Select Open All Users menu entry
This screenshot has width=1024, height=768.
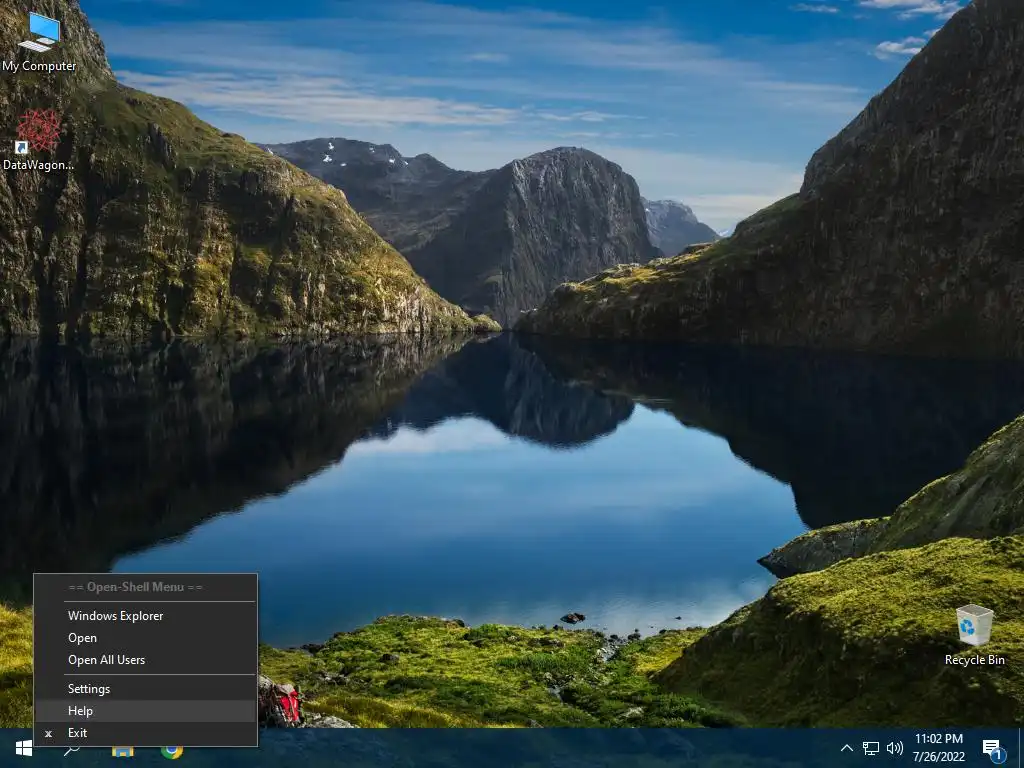point(145,660)
